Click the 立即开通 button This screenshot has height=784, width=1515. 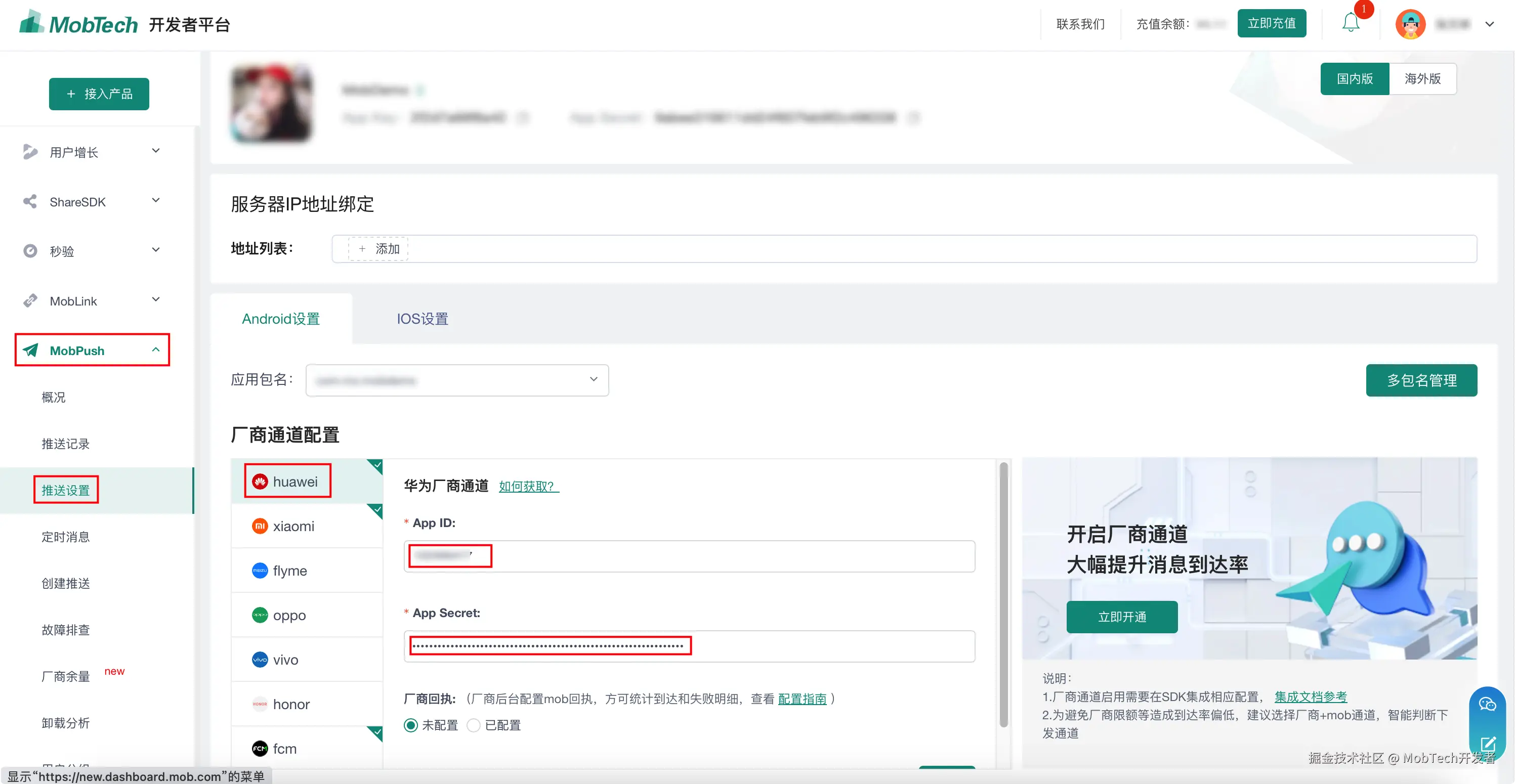click(1122, 617)
